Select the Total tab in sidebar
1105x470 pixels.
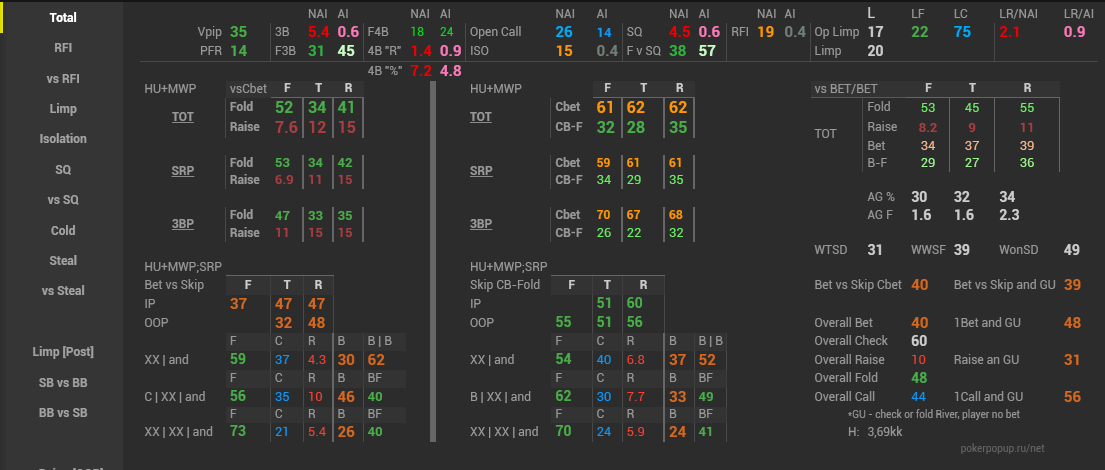pyautogui.click(x=63, y=17)
